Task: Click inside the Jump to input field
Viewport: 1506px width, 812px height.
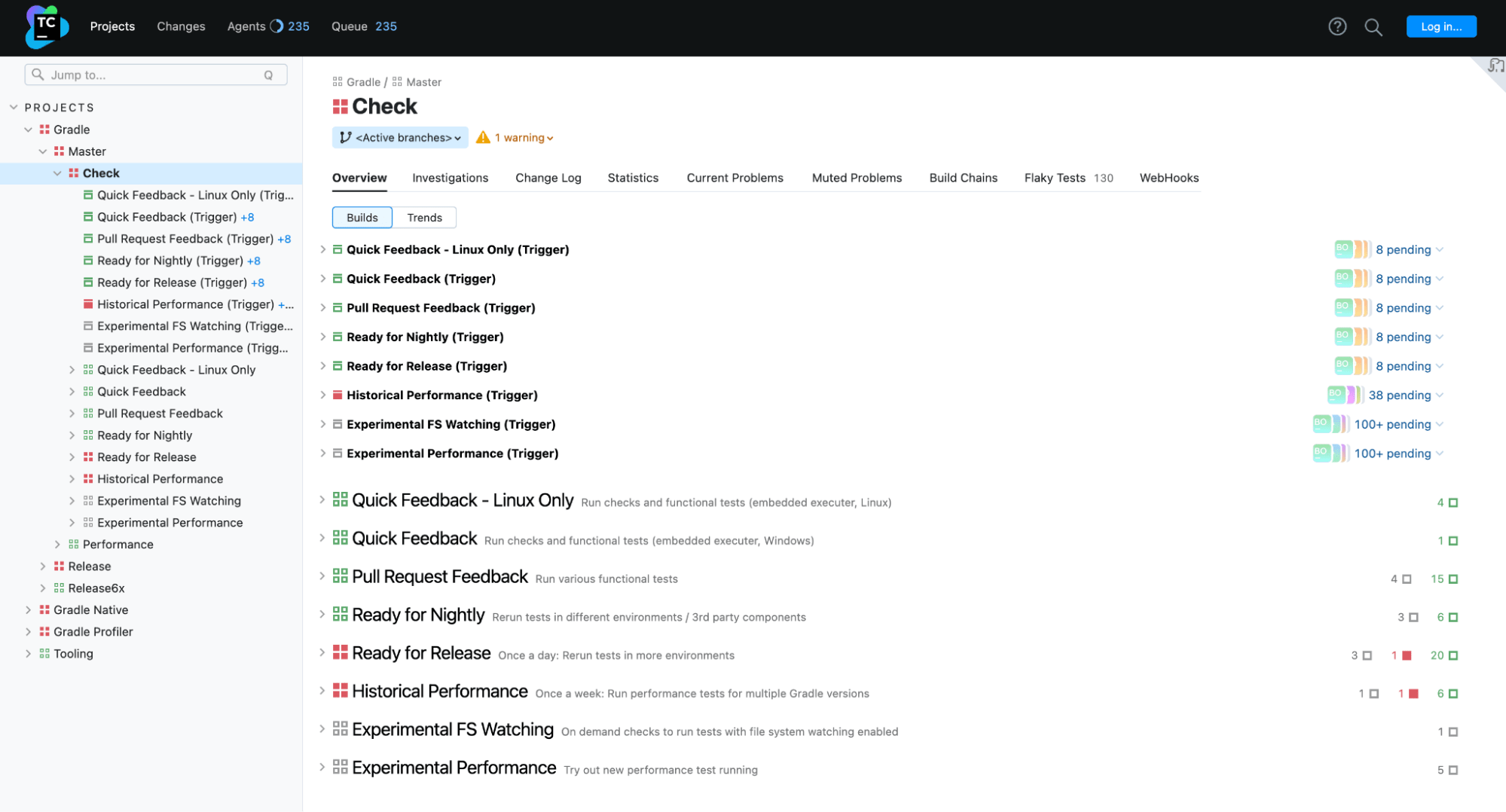Action: point(136,75)
